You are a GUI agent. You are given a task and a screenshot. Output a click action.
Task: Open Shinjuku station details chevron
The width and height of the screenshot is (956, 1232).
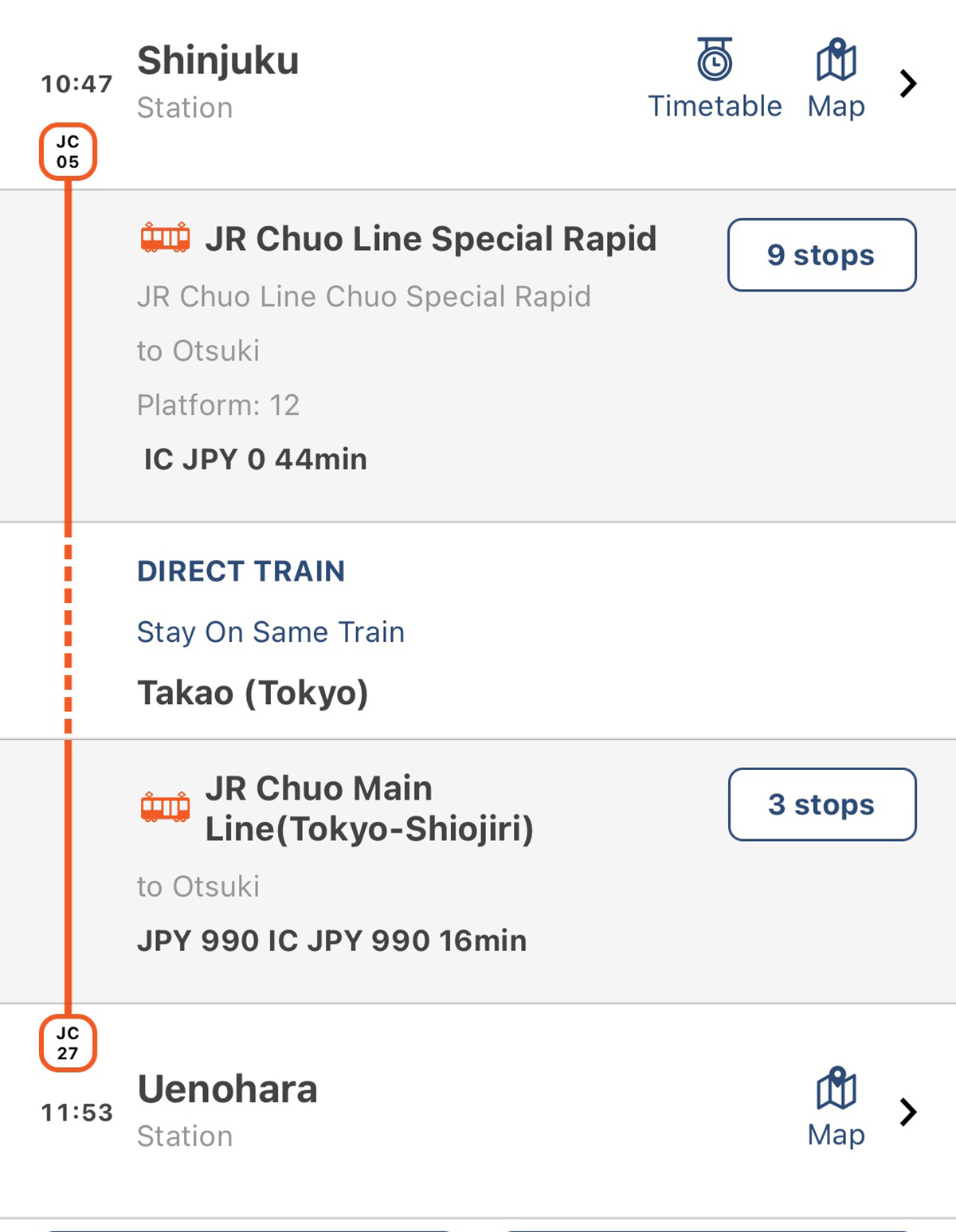908,84
